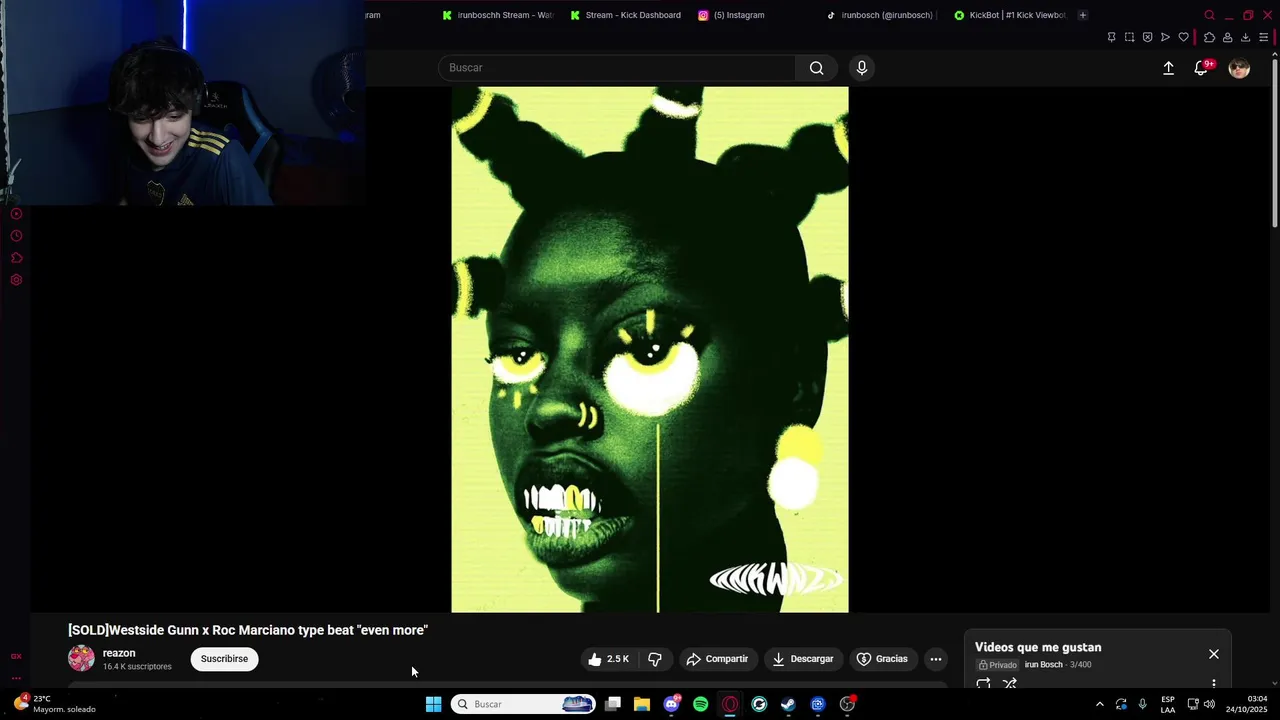This screenshot has width=1280, height=720.
Task: Open more actions three-dot menu below video
Action: pyautogui.click(x=936, y=659)
